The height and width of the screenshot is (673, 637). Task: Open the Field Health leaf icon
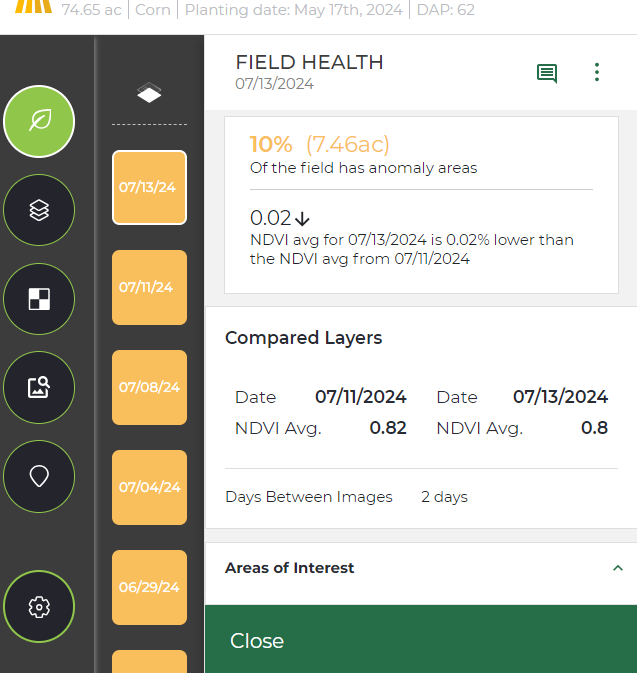pos(39,122)
